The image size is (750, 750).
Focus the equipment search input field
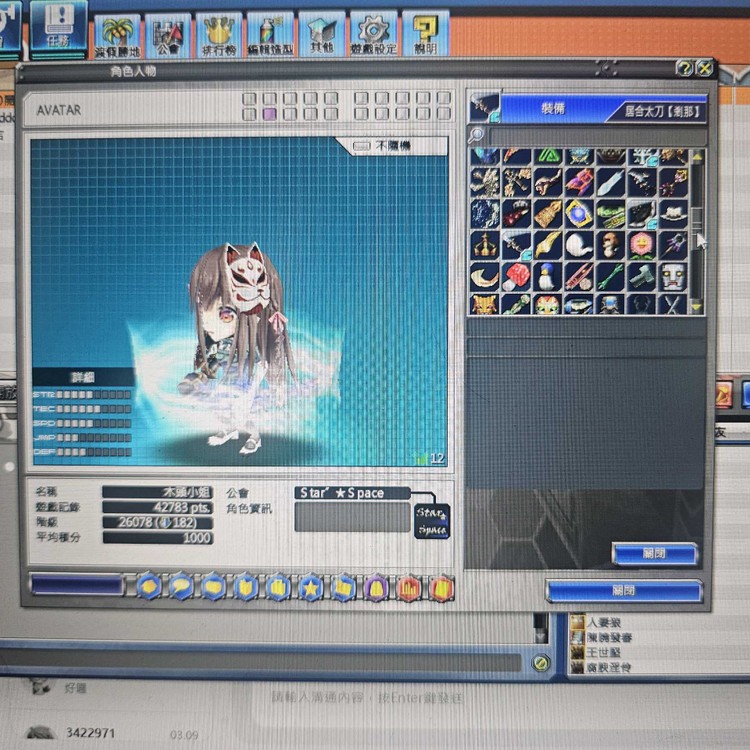point(597,136)
